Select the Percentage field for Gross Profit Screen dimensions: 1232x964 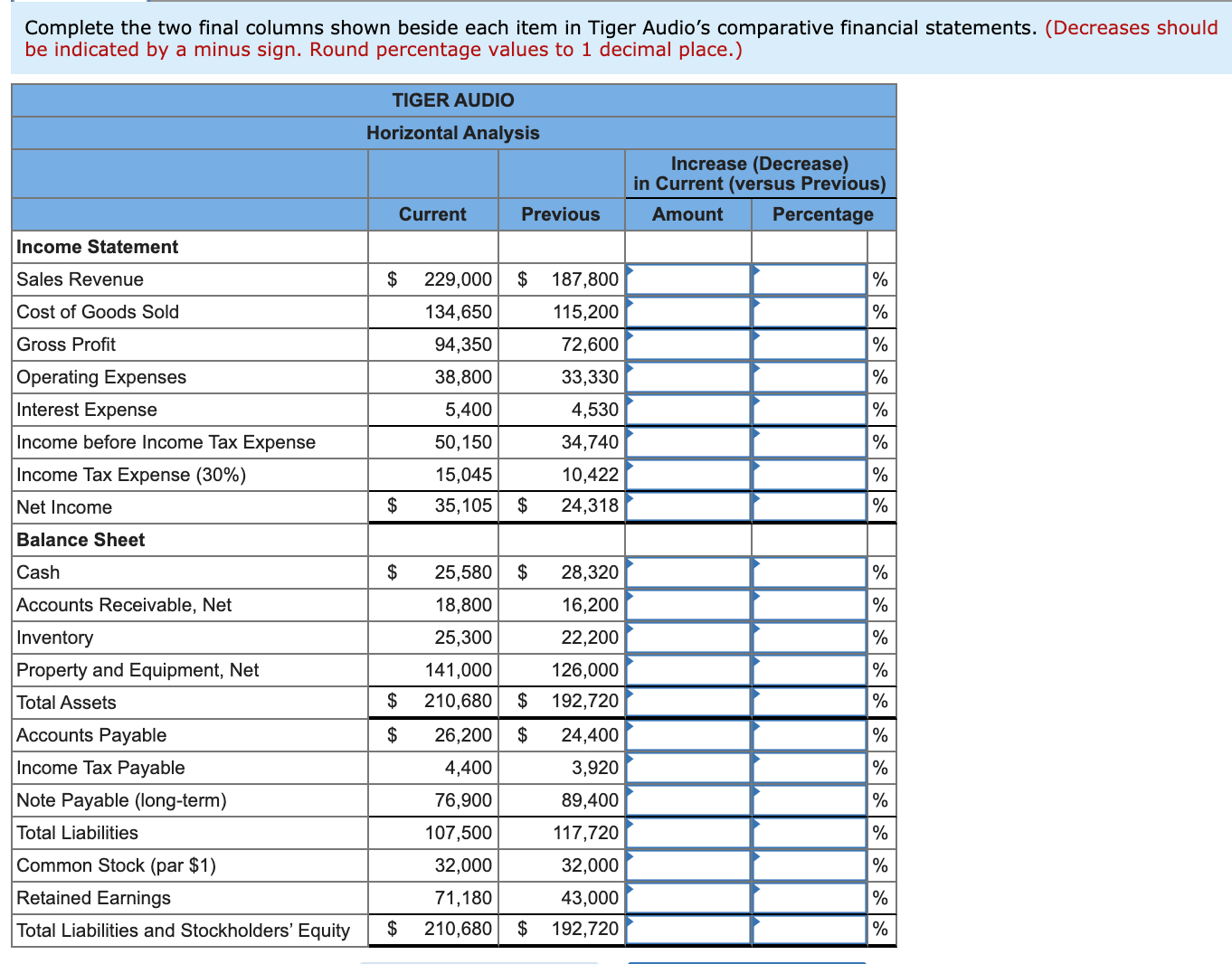tap(808, 345)
